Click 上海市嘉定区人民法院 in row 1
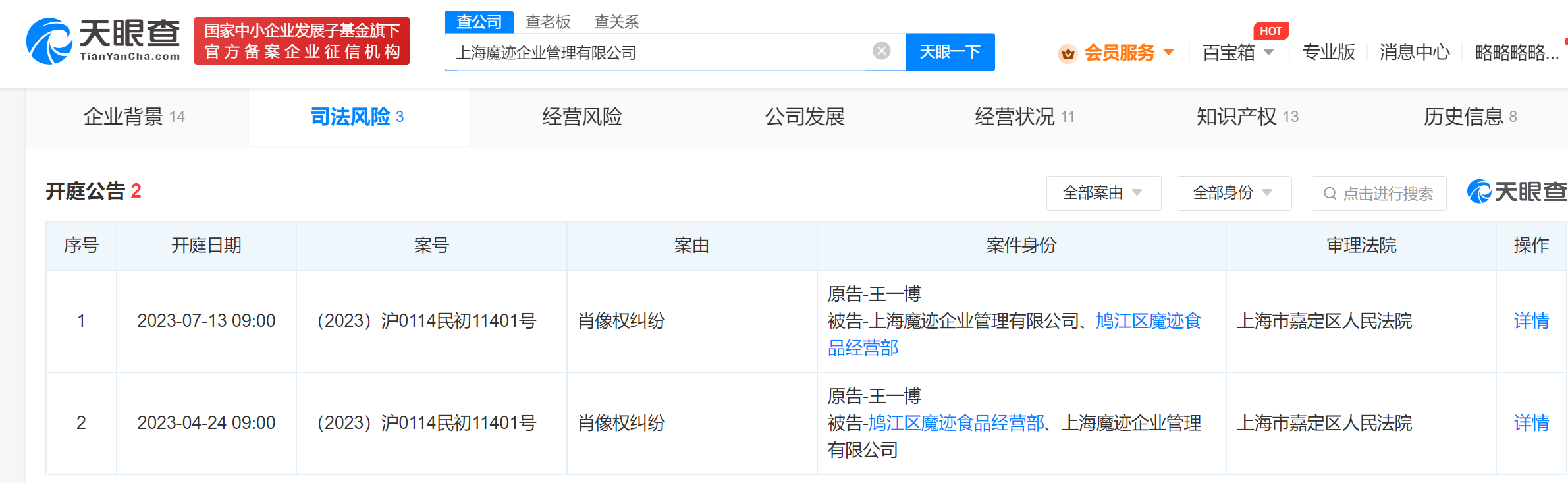Screen dimensions: 1568x483 pos(1324,321)
